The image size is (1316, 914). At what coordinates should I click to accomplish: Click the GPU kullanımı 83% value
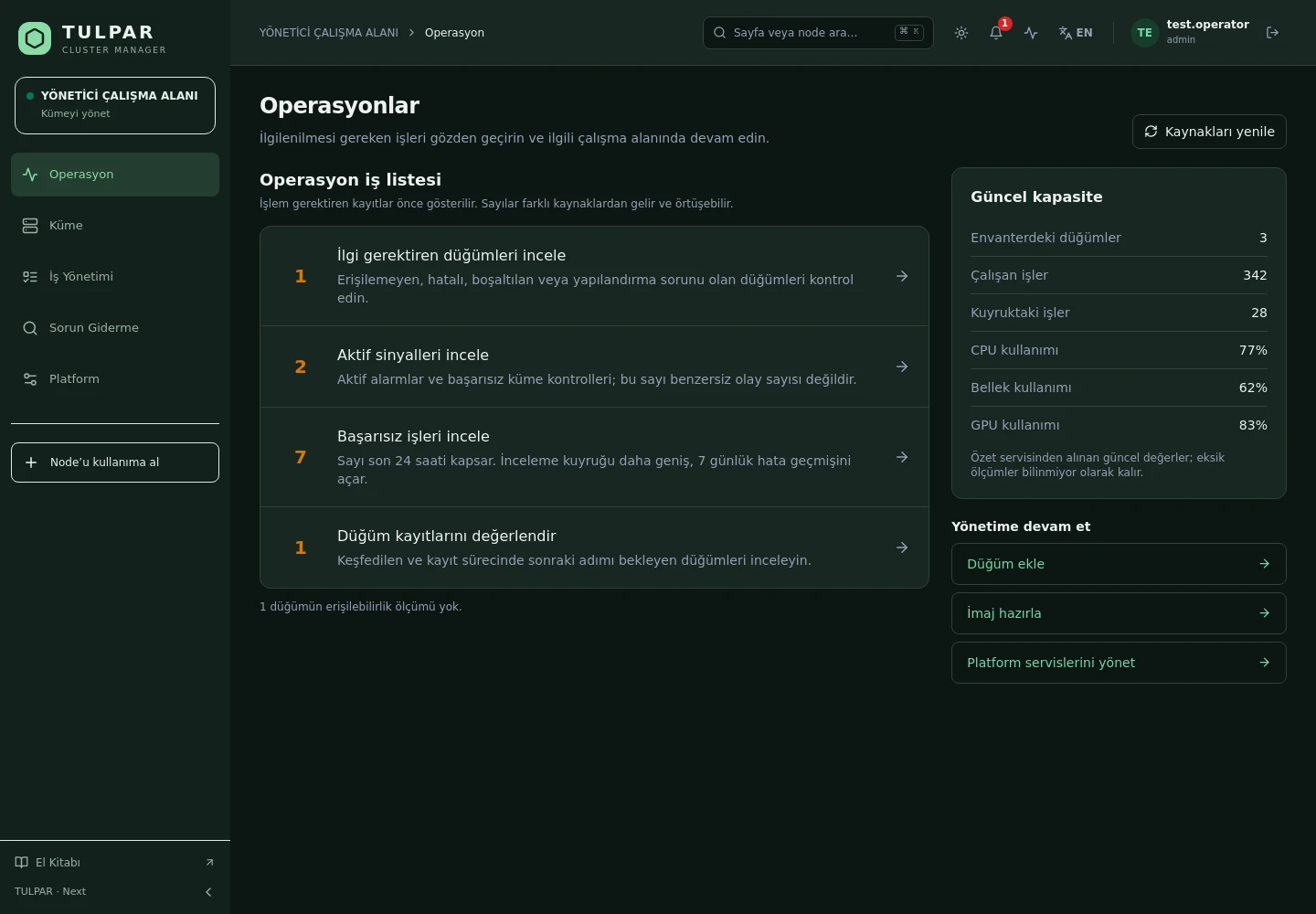click(1253, 425)
